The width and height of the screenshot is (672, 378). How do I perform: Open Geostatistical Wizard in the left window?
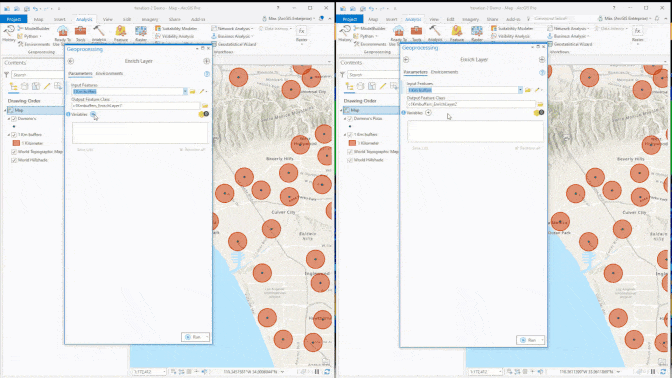(234, 44)
